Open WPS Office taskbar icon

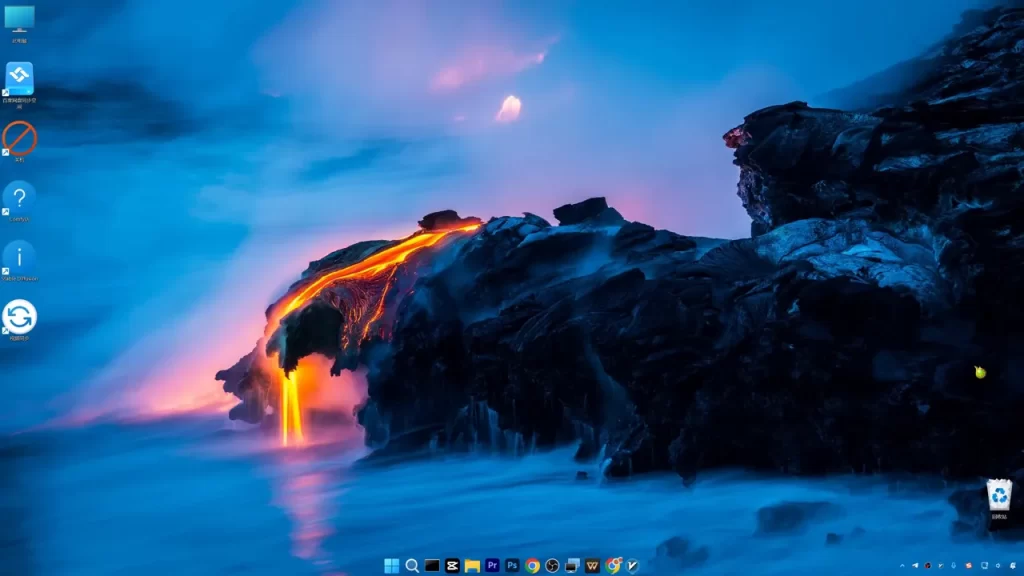592,566
